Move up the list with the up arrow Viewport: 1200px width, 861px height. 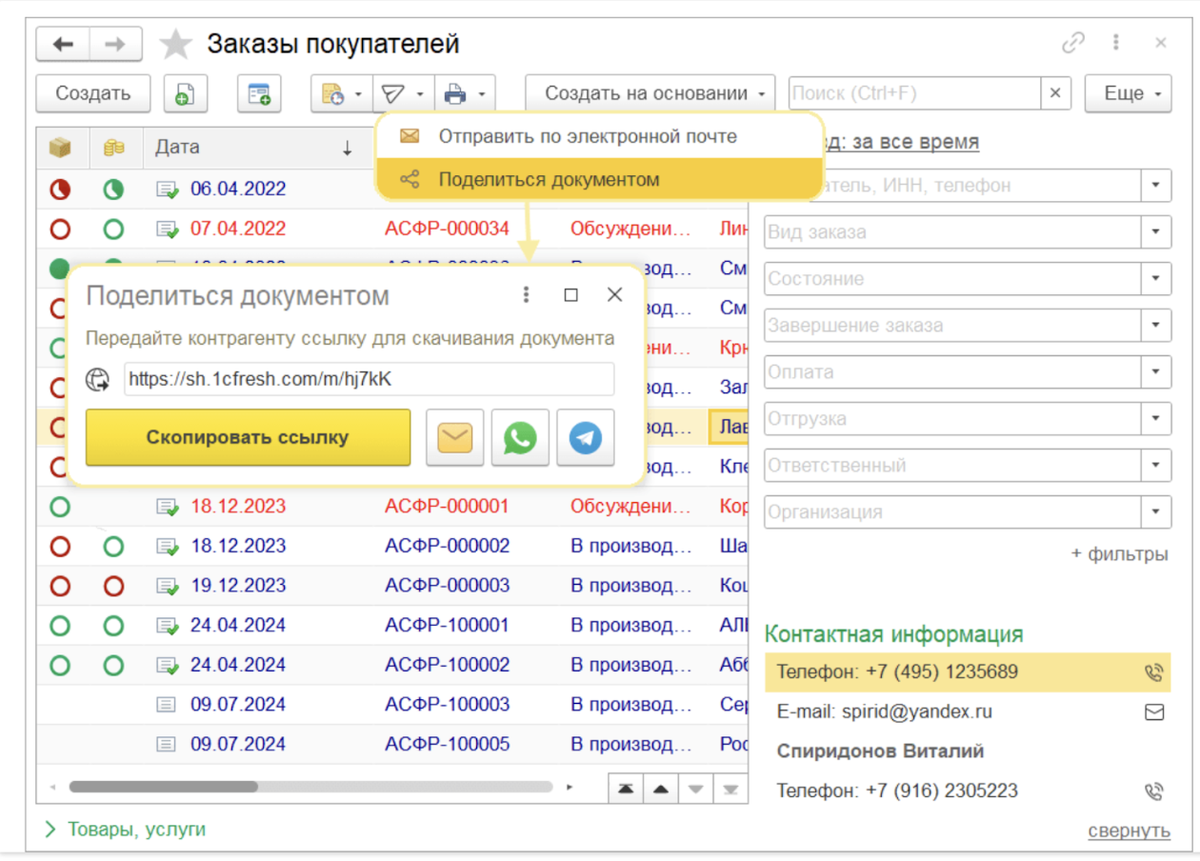pos(660,788)
